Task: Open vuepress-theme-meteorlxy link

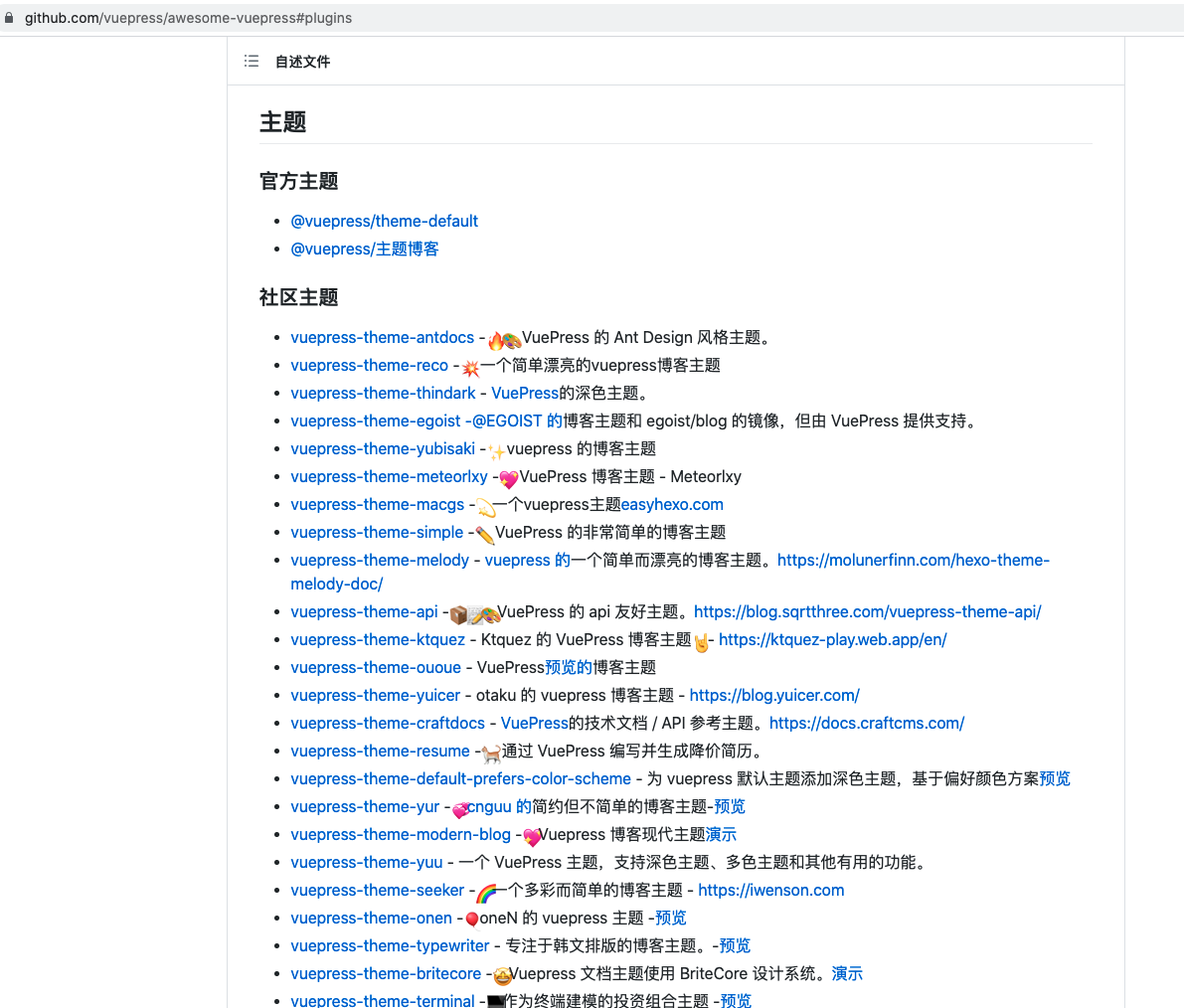Action: pyautogui.click(x=389, y=477)
